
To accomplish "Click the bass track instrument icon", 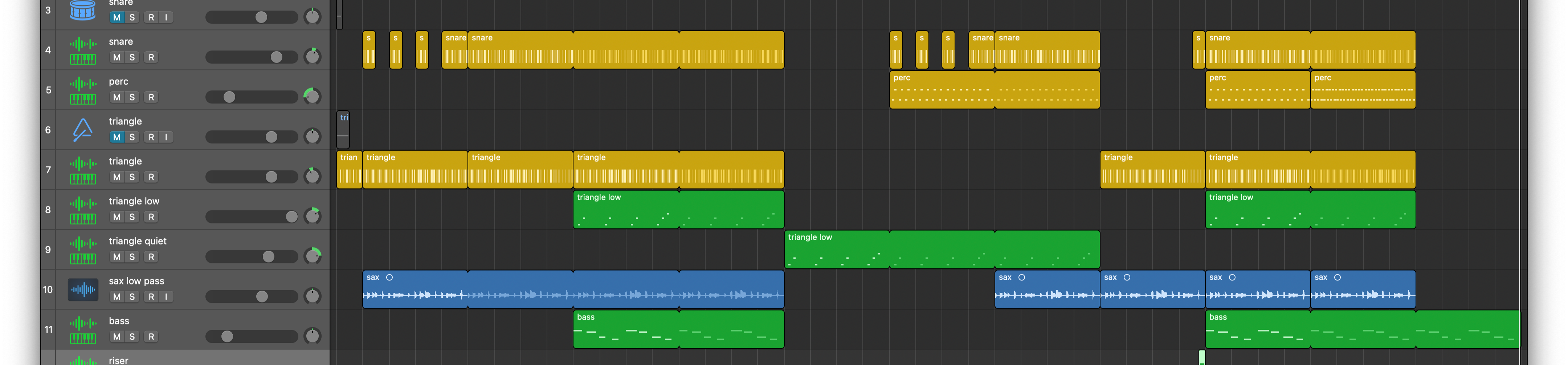I will (x=83, y=330).
